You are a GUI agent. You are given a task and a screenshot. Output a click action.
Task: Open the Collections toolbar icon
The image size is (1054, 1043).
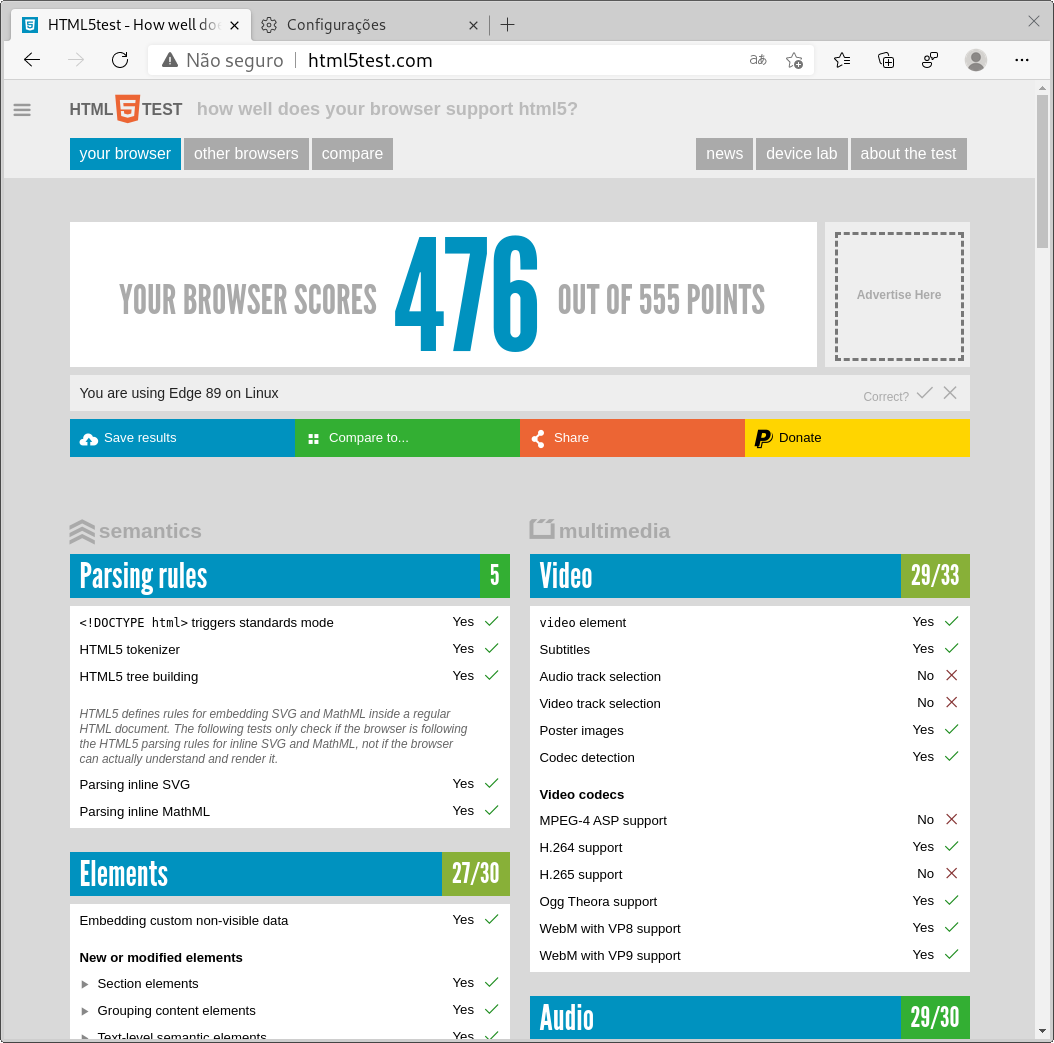pos(886,60)
